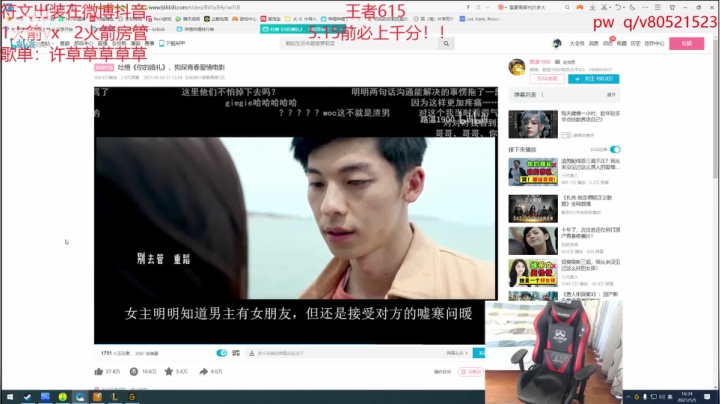
Task: Follow the uploader with blue 关注 button
Action: pyautogui.click(x=593, y=79)
